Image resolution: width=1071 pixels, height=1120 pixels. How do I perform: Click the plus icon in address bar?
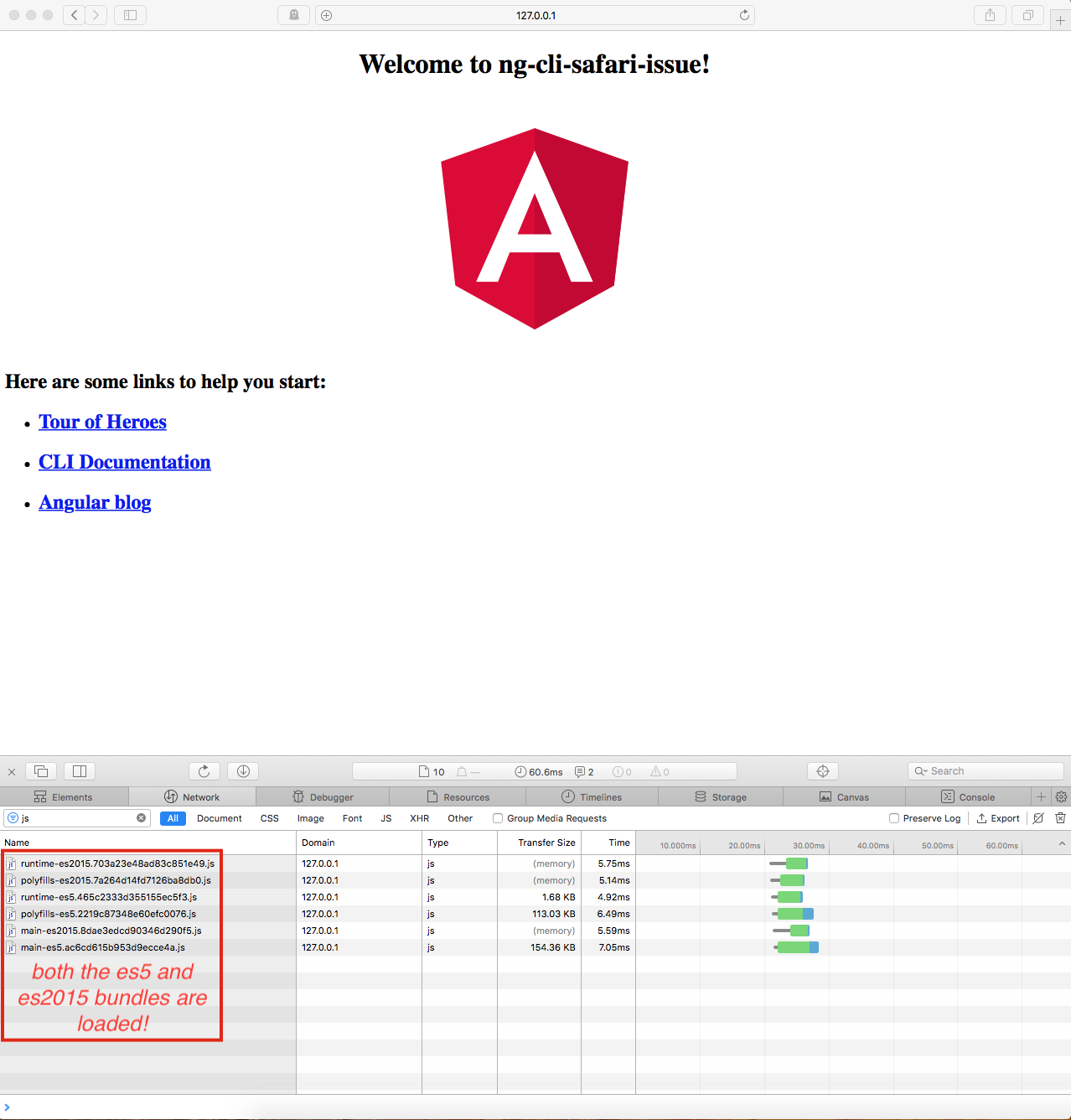327,15
